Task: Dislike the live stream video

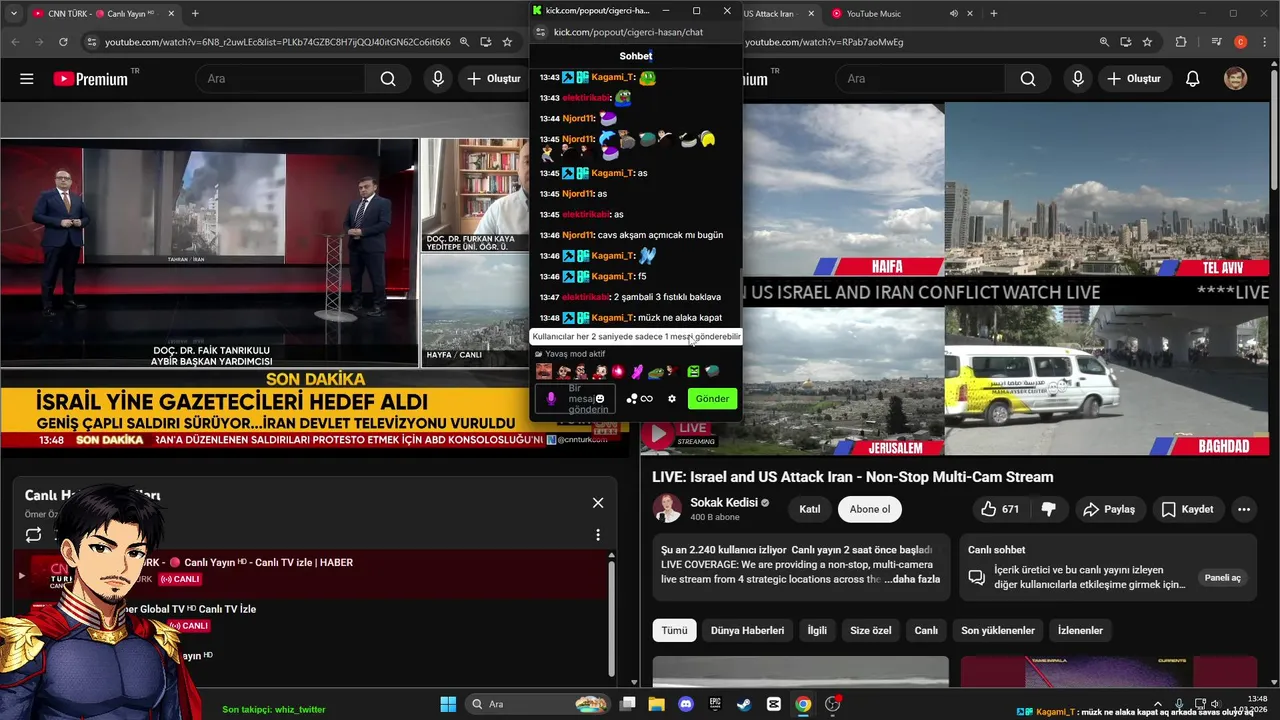Action: pos(1048,509)
